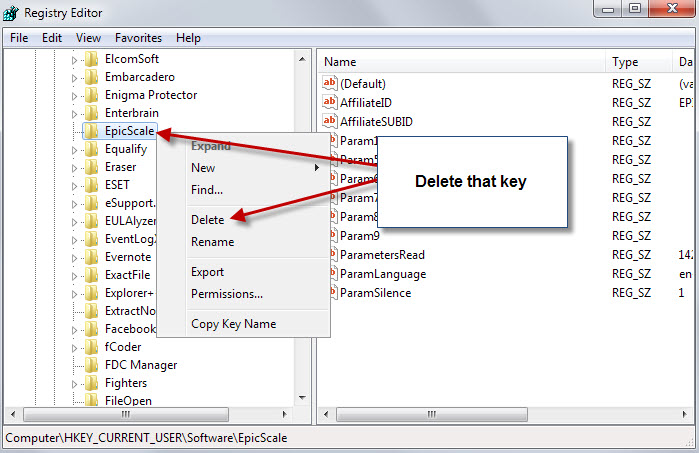
Task: Expand the Equalify key
Action: click(x=74, y=150)
